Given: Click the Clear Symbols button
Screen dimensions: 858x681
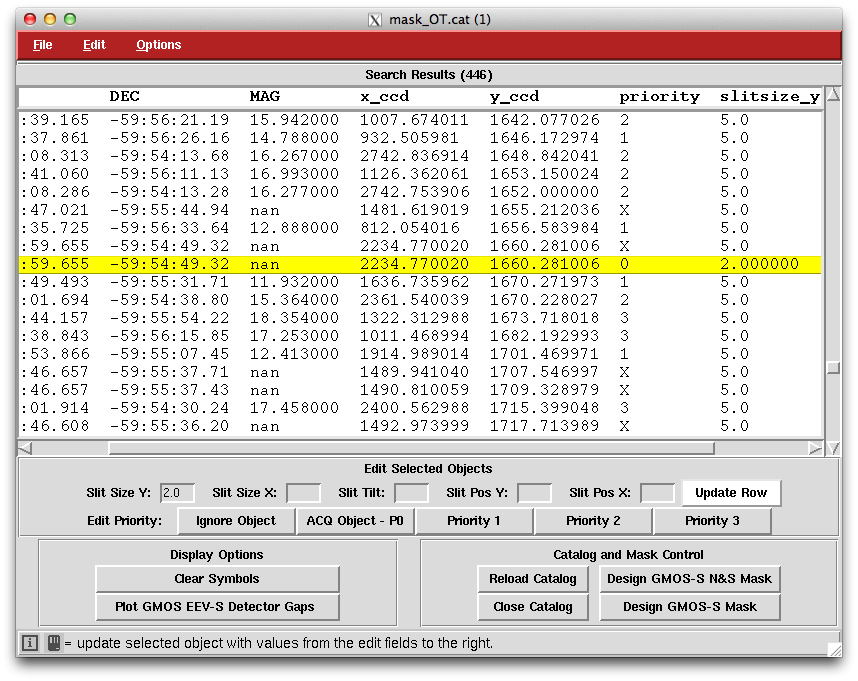Looking at the screenshot, I should point(217,579).
